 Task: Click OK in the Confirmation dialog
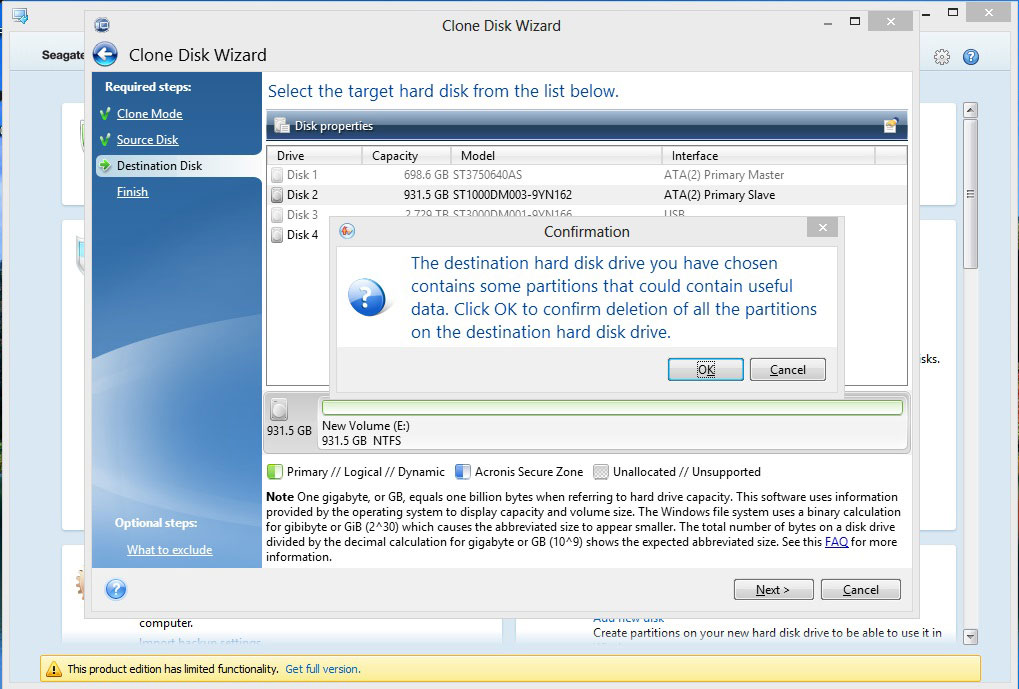(x=705, y=370)
